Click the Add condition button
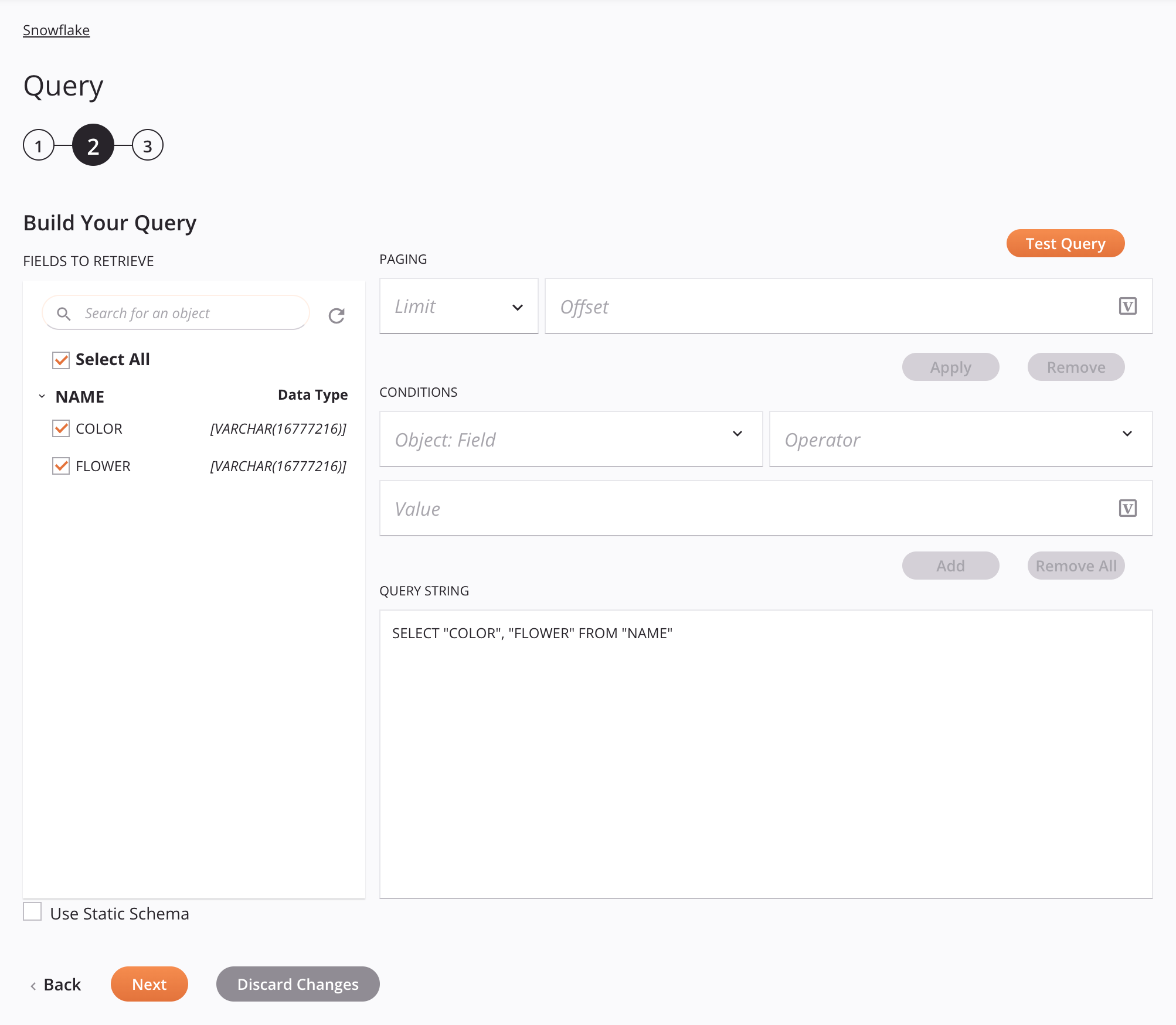The width and height of the screenshot is (1176, 1025). (950, 565)
